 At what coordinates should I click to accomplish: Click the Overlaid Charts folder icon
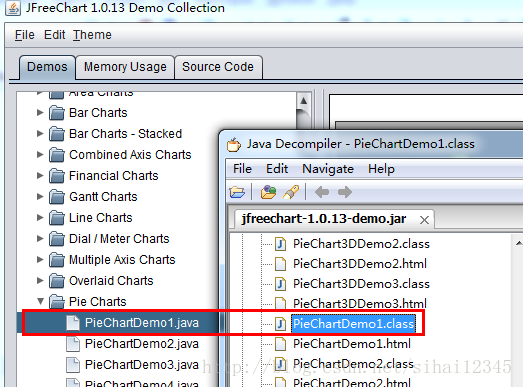click(x=56, y=281)
